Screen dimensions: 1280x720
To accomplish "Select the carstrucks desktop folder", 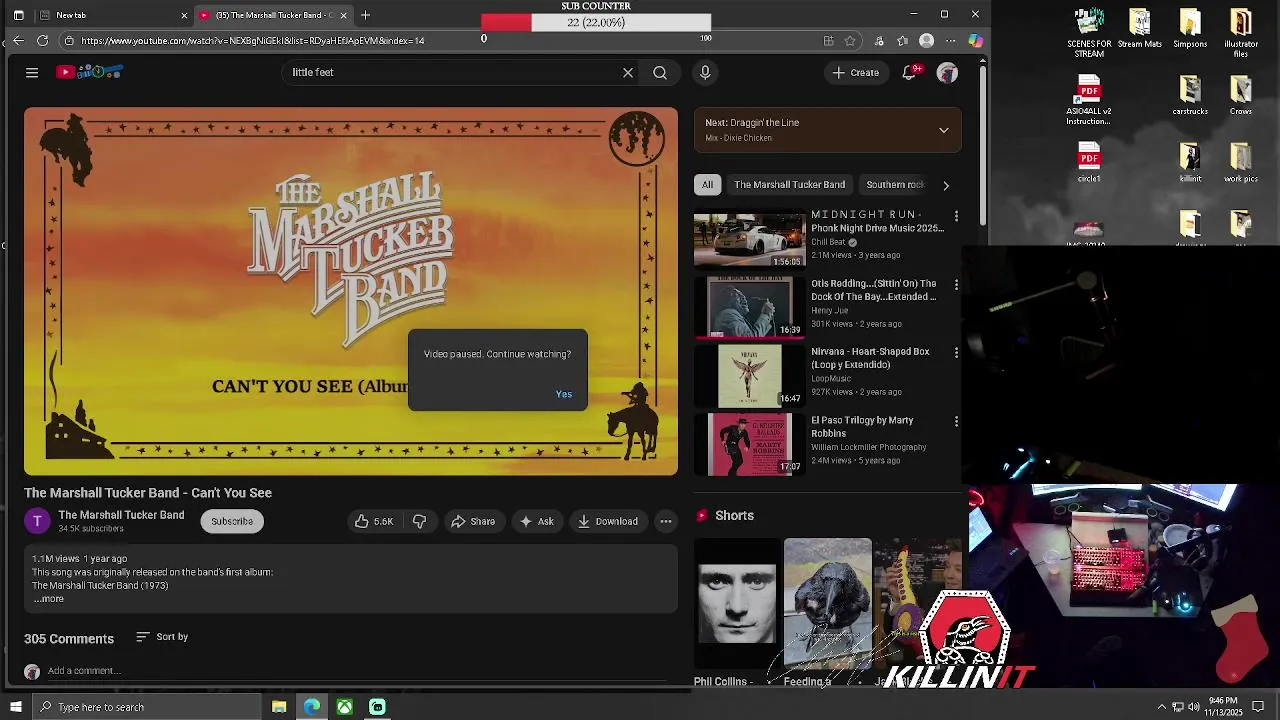I will pyautogui.click(x=1190, y=95).
